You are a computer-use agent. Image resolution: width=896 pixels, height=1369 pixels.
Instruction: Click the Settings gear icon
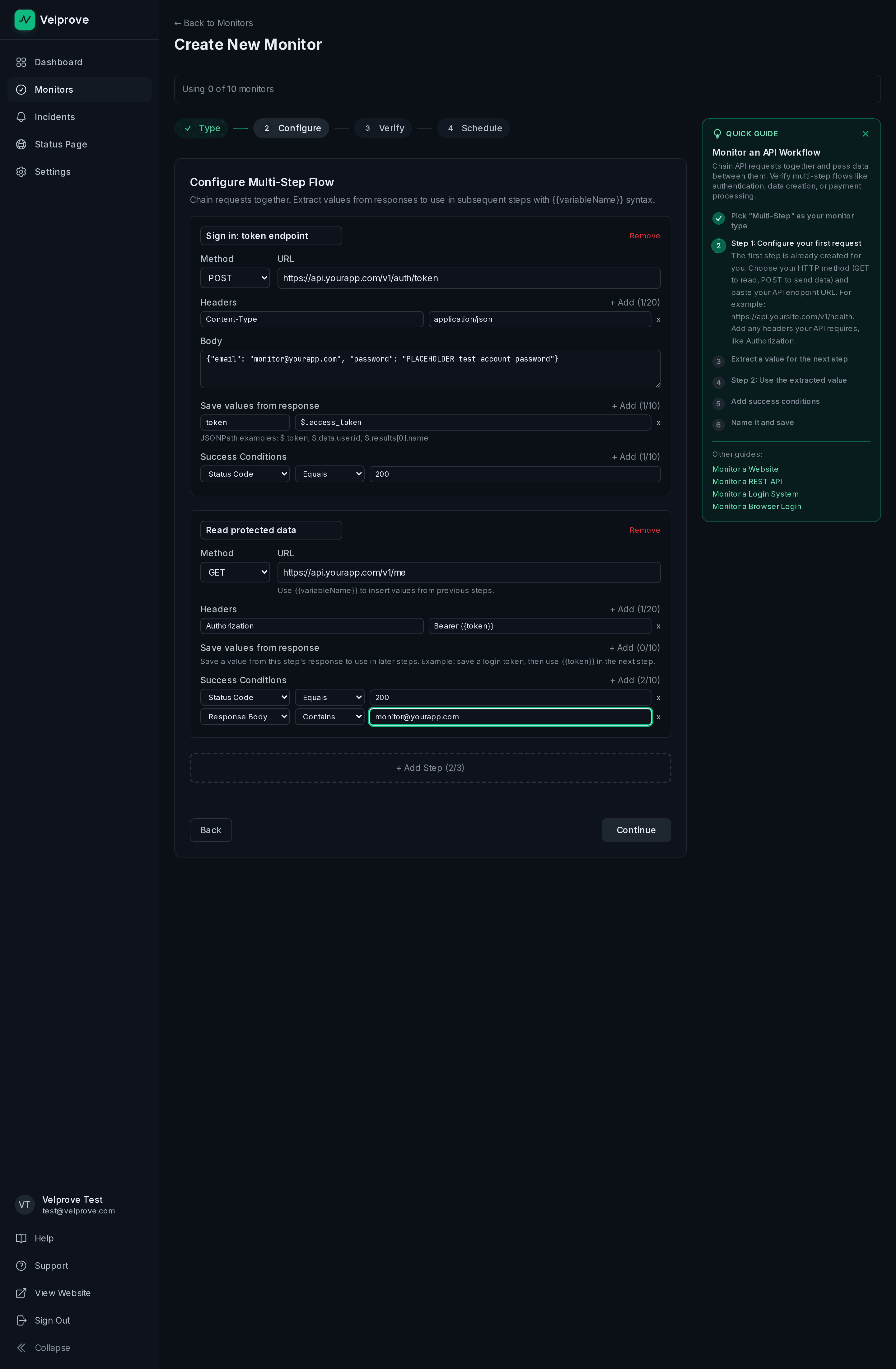(x=21, y=172)
